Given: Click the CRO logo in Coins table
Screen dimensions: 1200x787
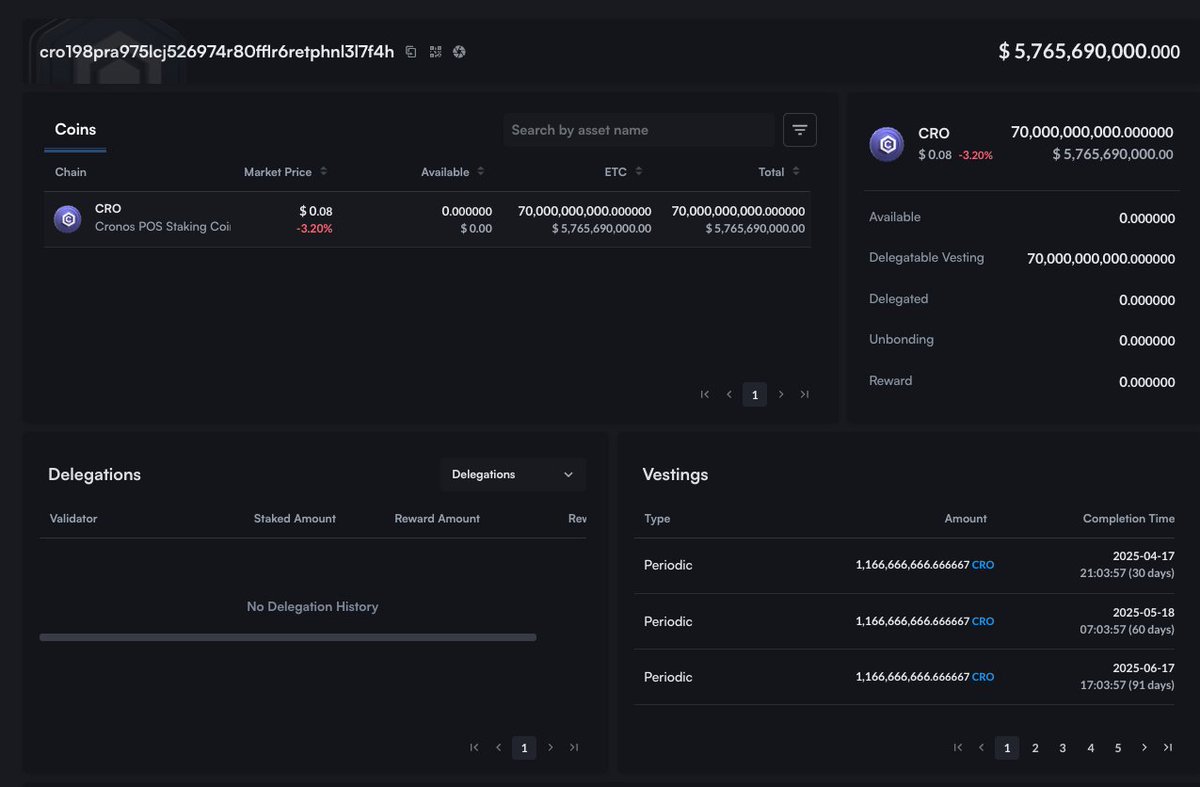Looking at the screenshot, I should (x=67, y=219).
